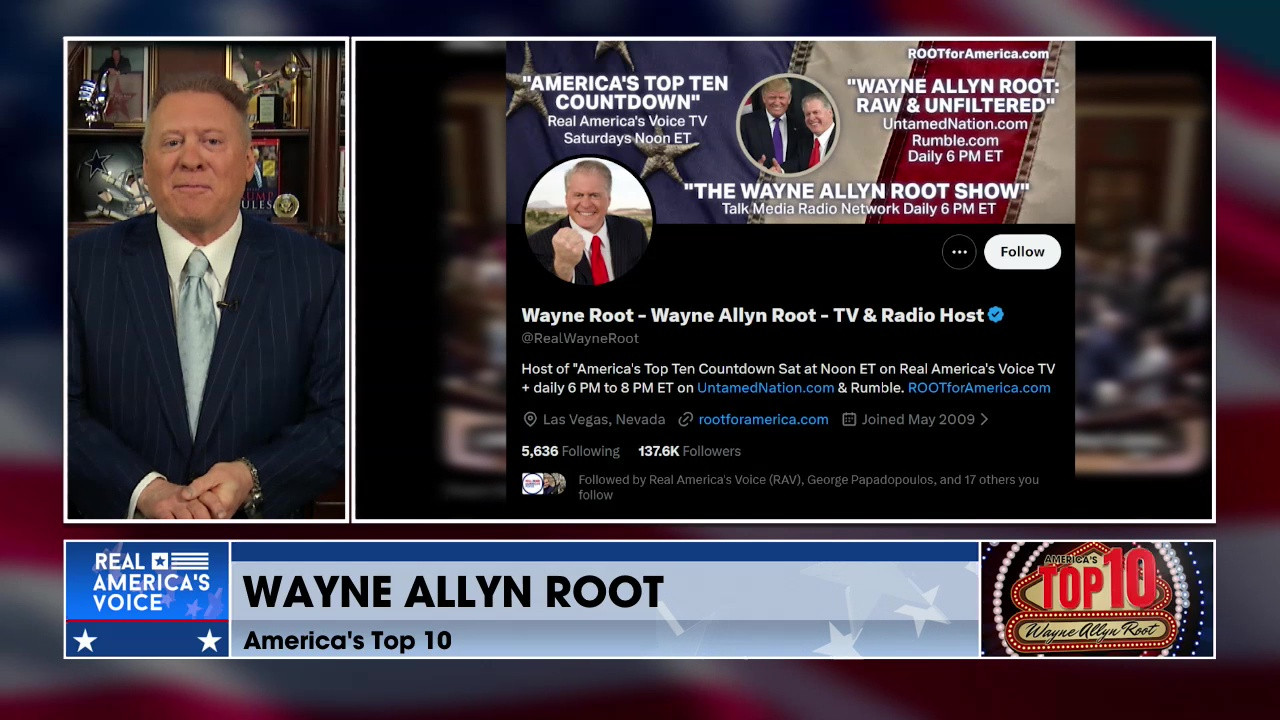
Task: Click the @RealWayneRoot handle text
Action: pyautogui.click(x=580, y=339)
